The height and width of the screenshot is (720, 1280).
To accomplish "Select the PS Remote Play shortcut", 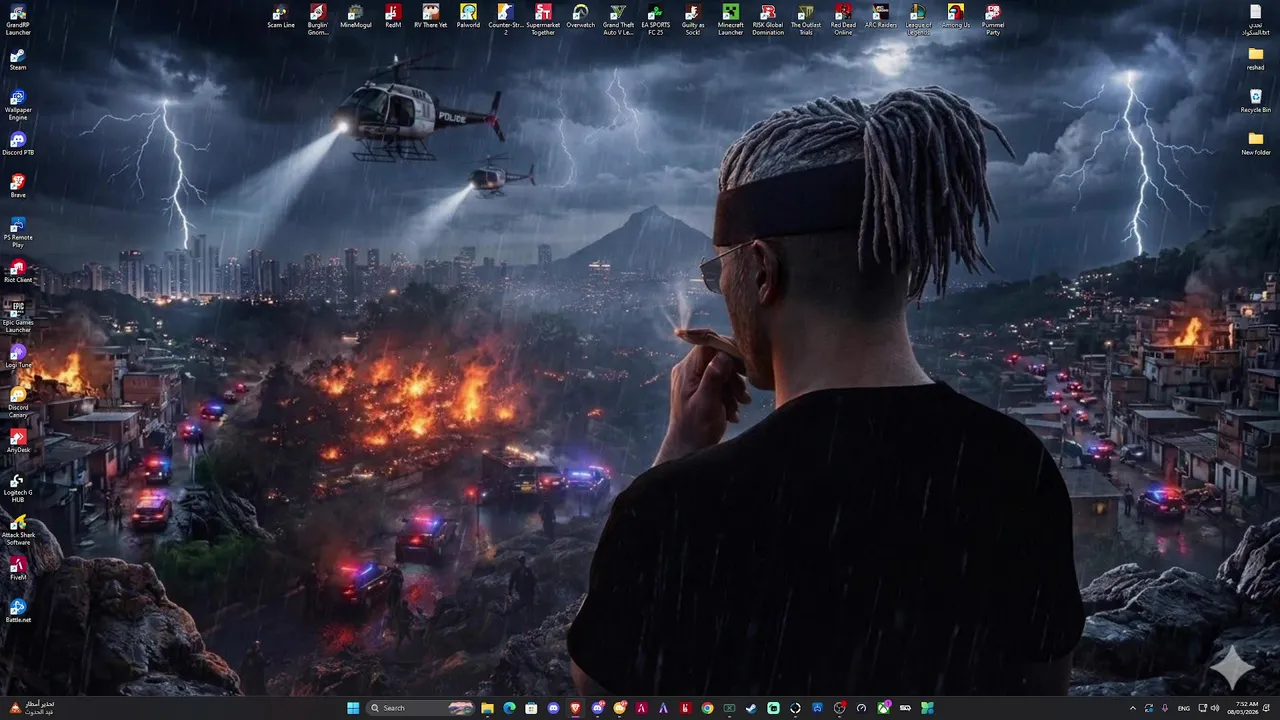I will [18, 233].
